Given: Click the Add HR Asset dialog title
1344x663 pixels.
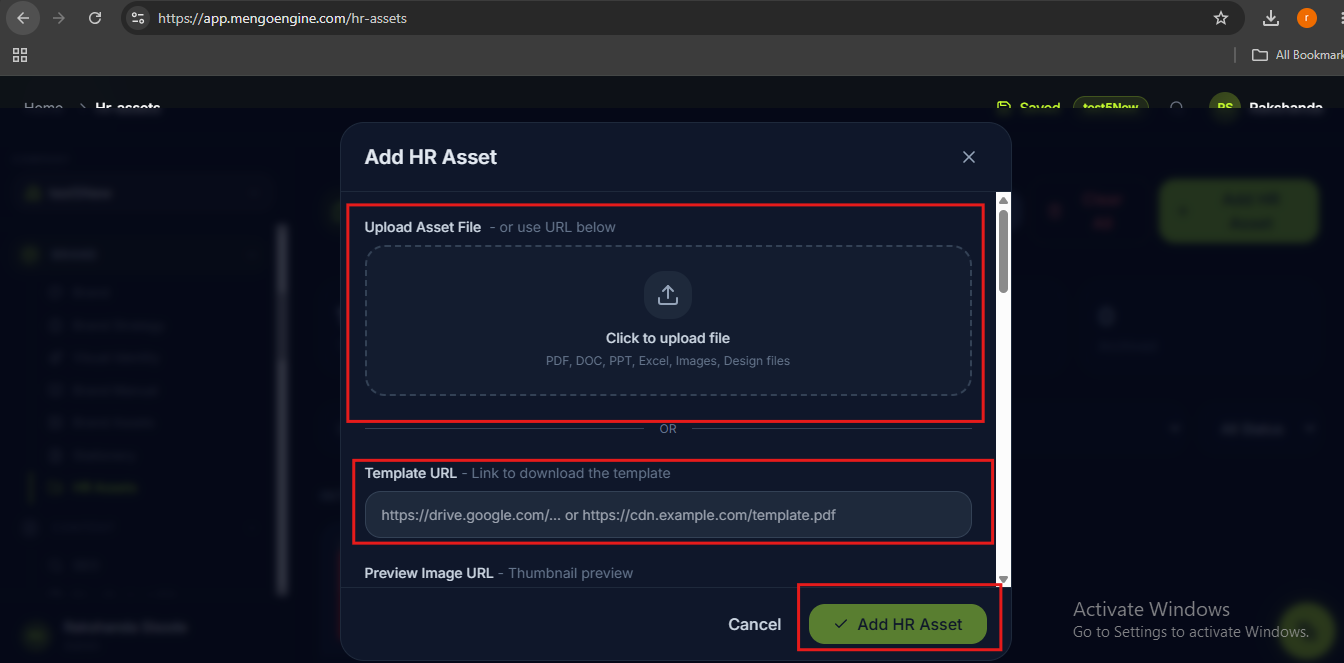Looking at the screenshot, I should point(431,157).
